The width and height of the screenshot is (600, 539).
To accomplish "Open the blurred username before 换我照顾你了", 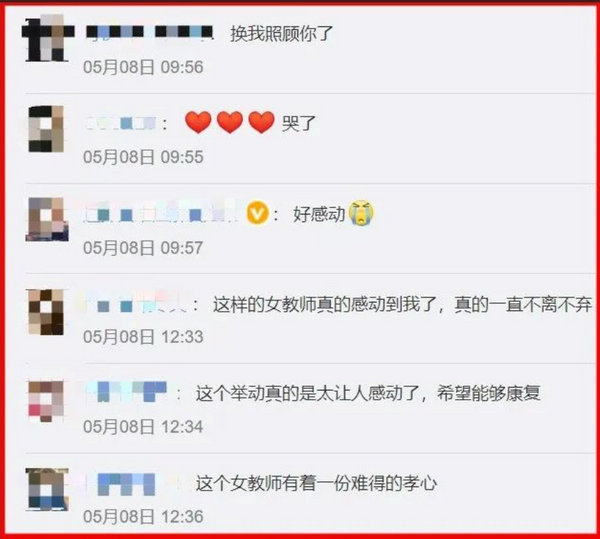I will [x=149, y=32].
